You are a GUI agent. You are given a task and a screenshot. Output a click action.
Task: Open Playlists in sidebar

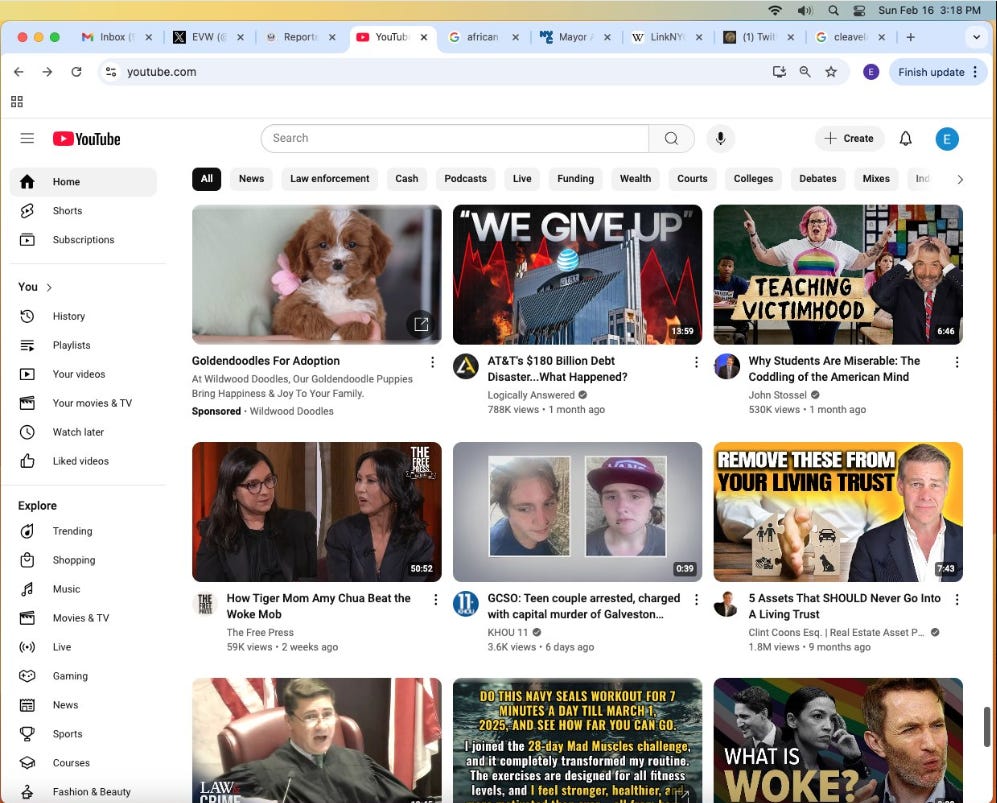tap(83, 345)
